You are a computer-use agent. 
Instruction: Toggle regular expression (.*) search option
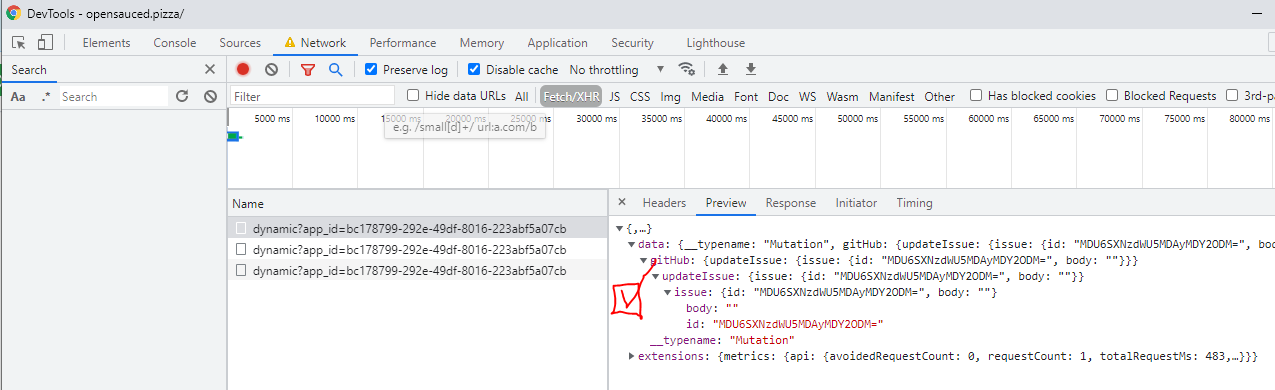click(46, 97)
